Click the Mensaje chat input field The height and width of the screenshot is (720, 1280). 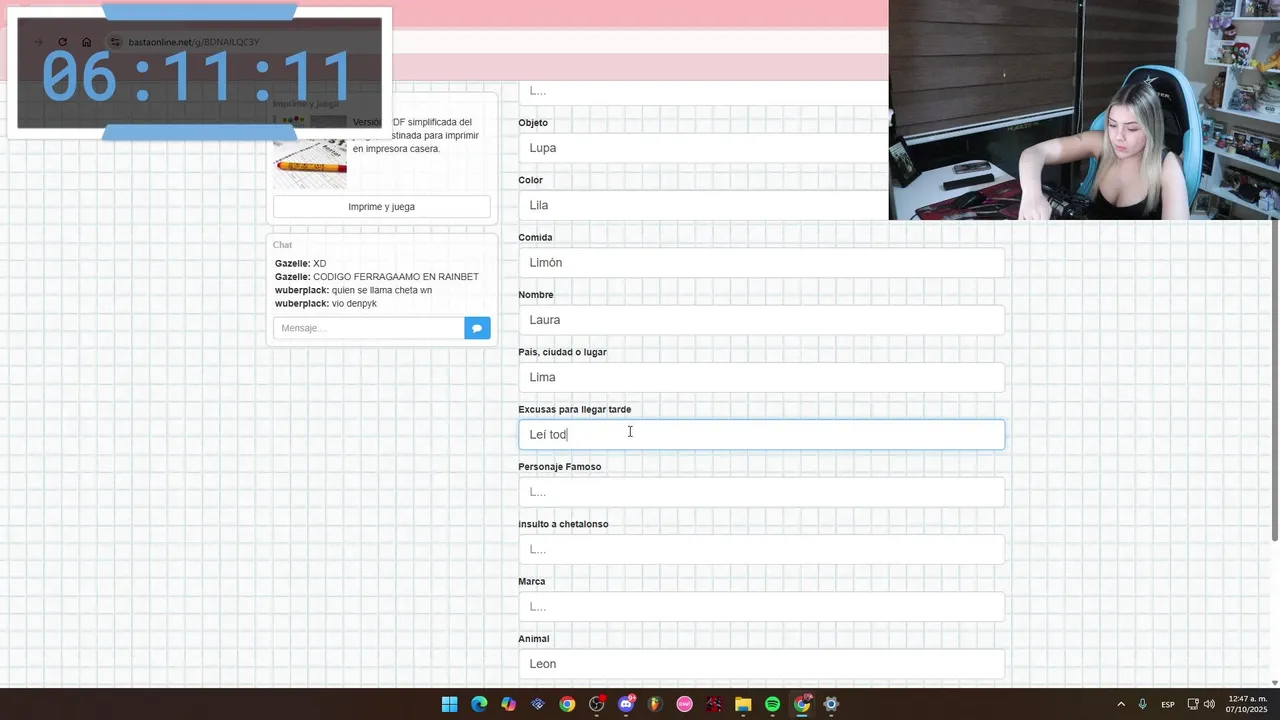click(x=369, y=328)
